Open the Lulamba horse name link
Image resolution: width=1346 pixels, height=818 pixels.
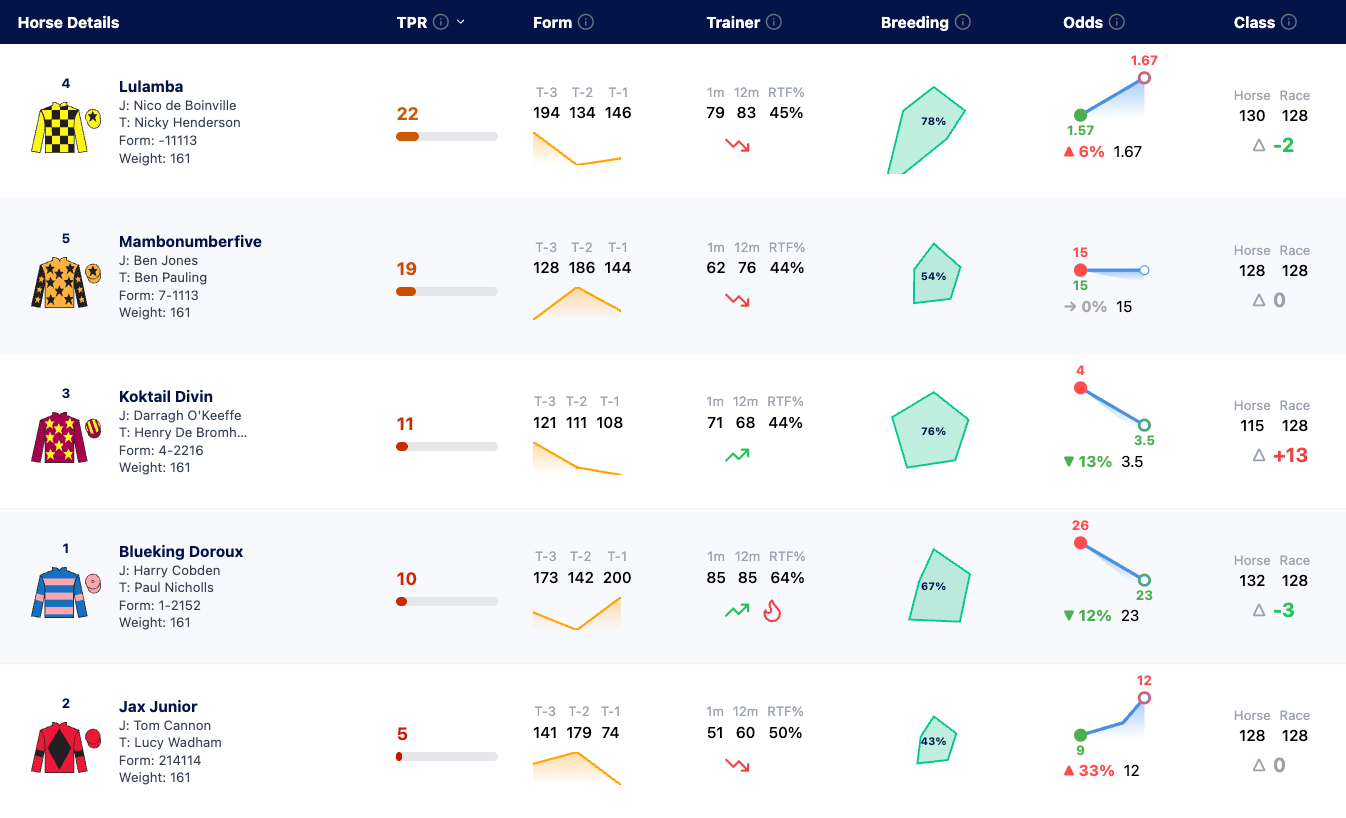pos(151,86)
